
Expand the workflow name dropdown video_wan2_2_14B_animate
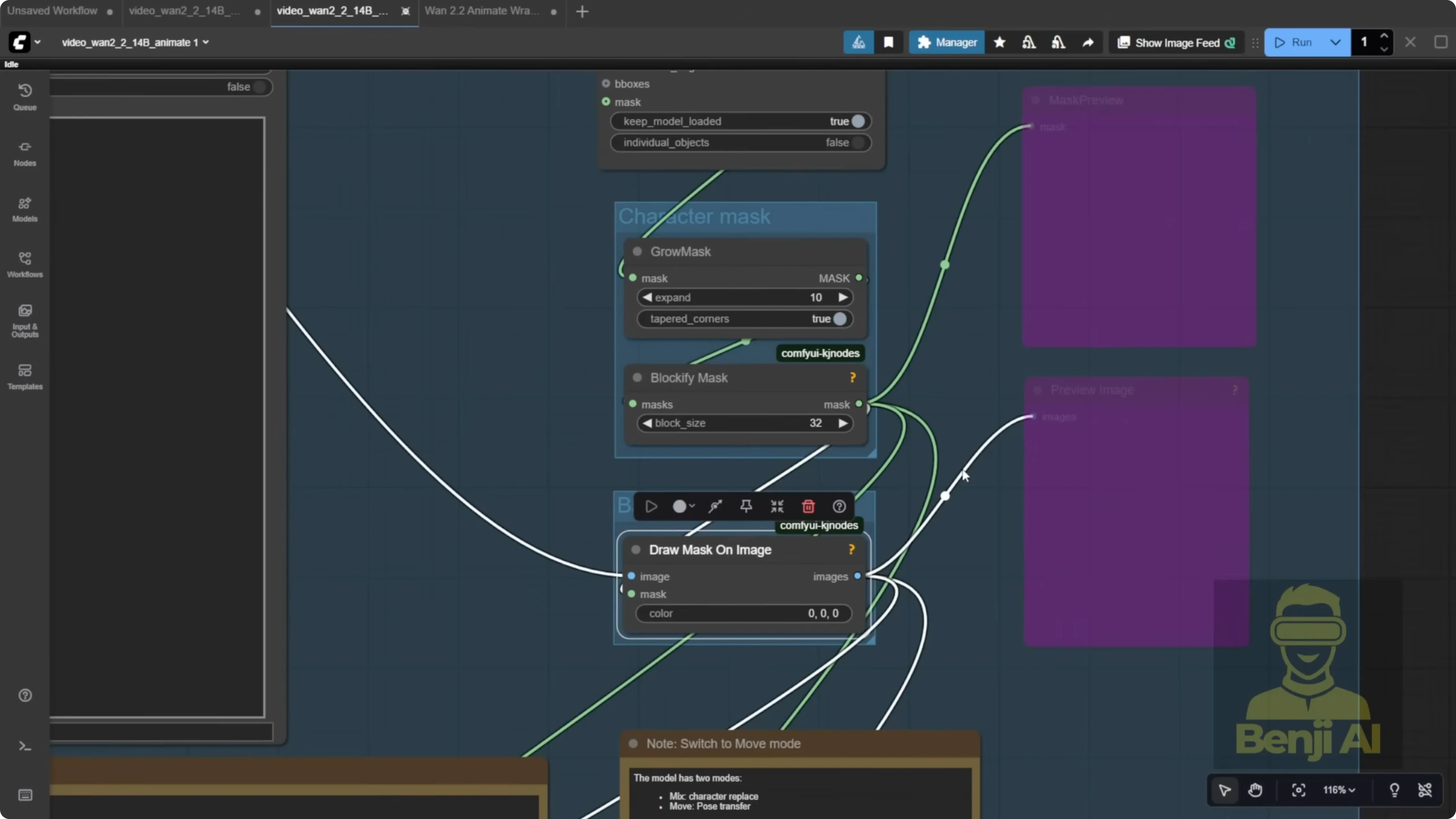tap(206, 42)
